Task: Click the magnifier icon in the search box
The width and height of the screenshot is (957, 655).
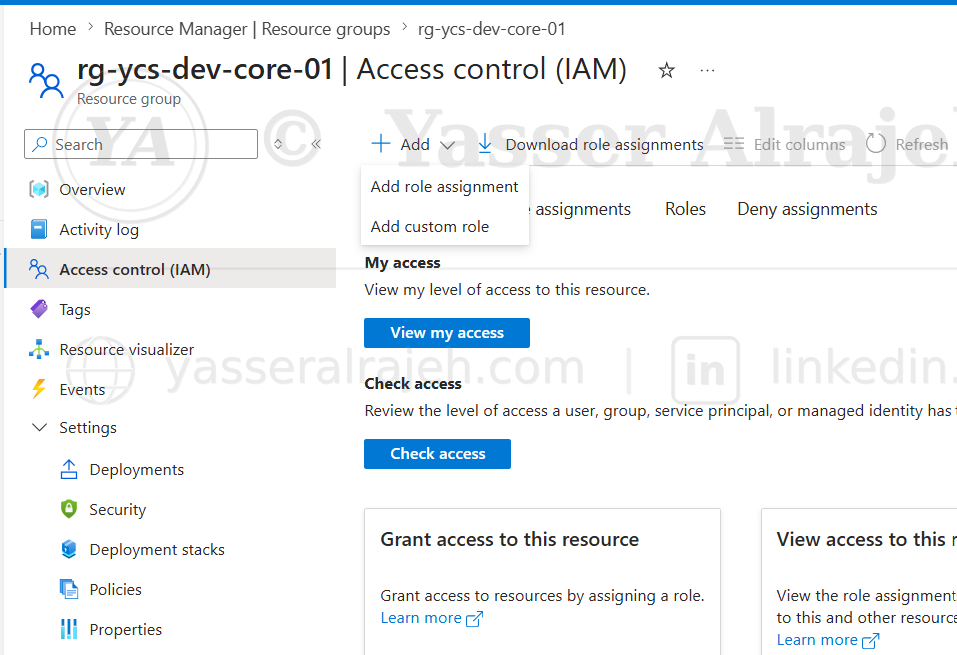Action: 40,144
